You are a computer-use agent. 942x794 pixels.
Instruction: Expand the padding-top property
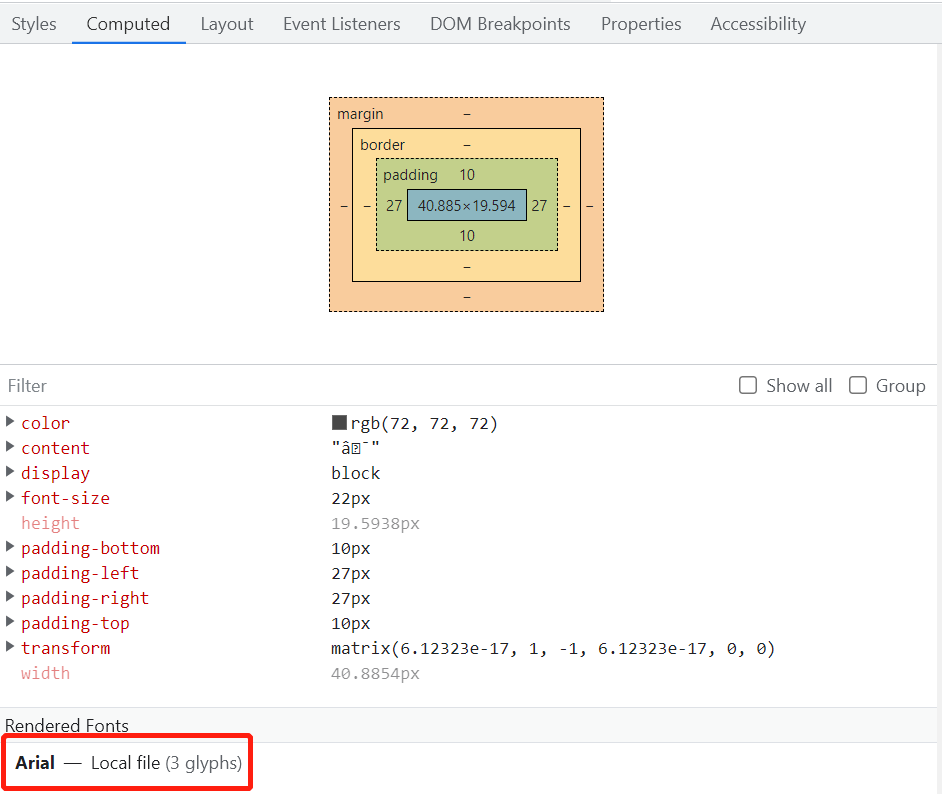coord(10,622)
